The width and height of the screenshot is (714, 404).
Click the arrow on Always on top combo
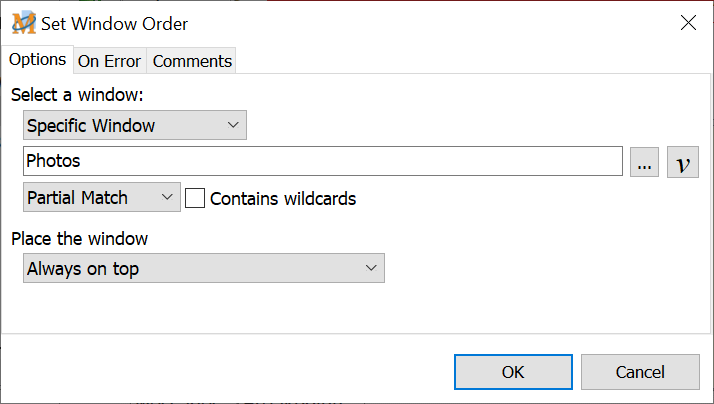click(371, 268)
